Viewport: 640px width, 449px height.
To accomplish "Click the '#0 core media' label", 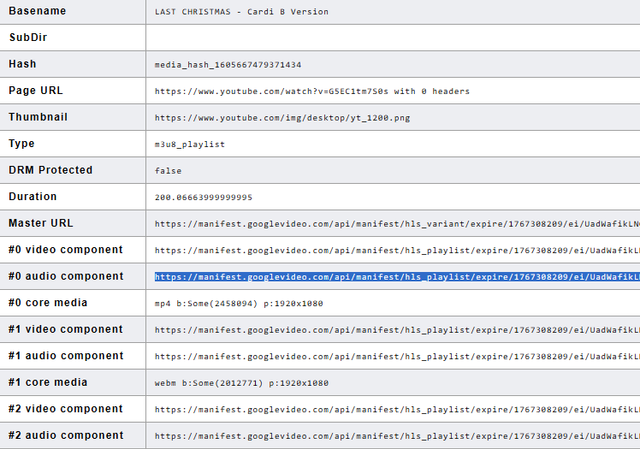I will coord(48,303).
